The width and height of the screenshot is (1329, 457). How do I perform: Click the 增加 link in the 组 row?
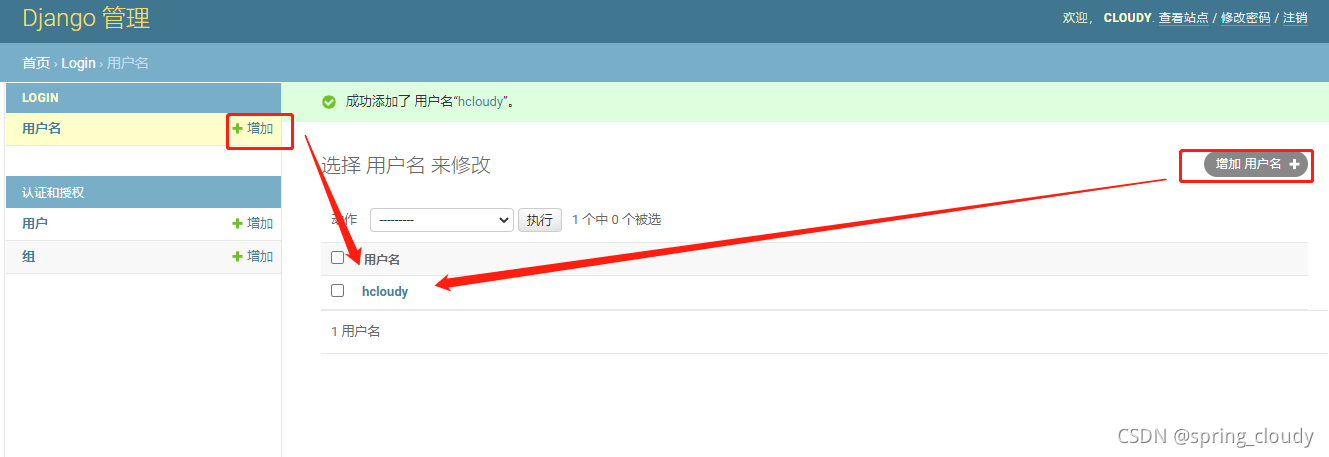(x=253, y=256)
